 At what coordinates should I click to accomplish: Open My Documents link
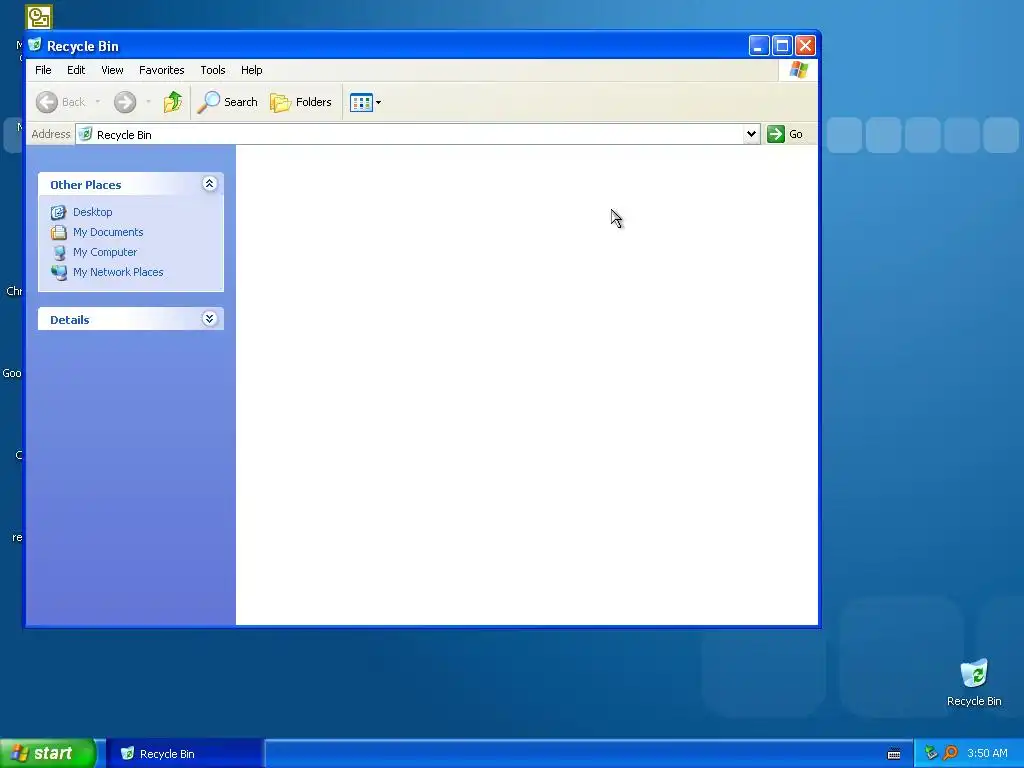[108, 232]
